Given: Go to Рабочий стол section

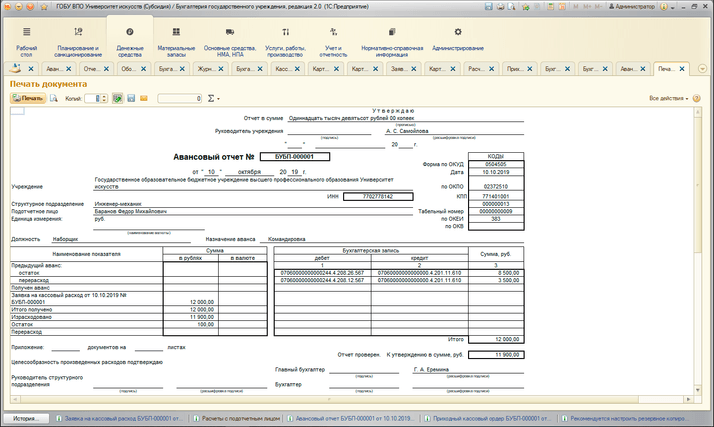Looking at the screenshot, I should (x=27, y=39).
